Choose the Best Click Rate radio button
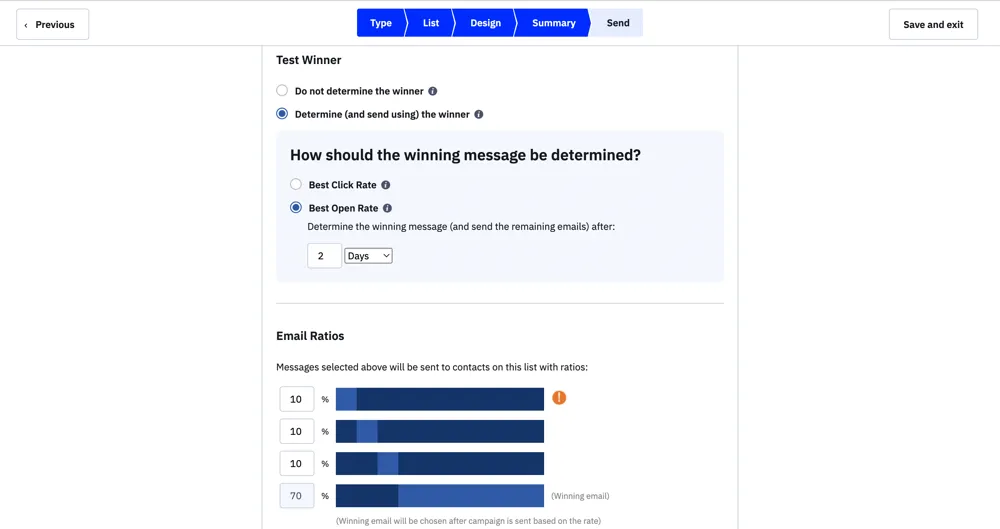Screen dimensions: 1000x529 (x=296, y=185)
